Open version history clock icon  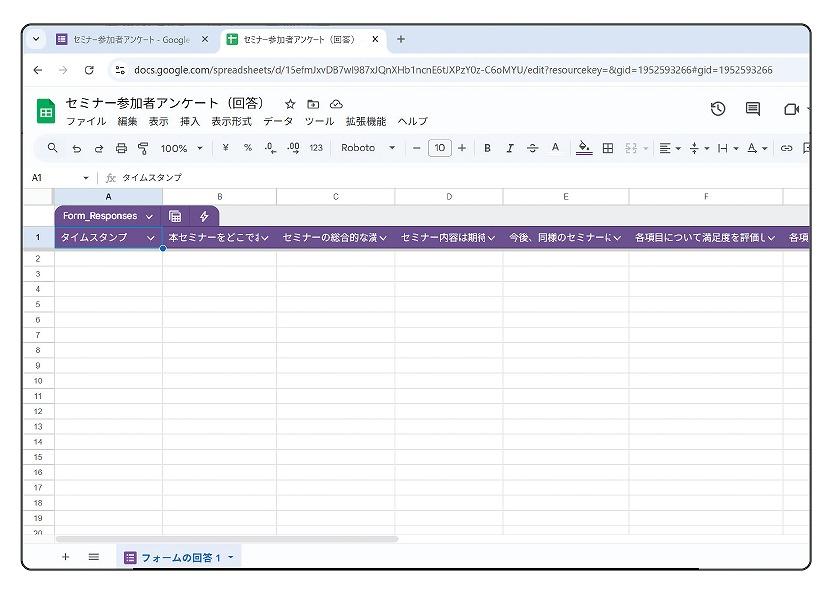717,109
